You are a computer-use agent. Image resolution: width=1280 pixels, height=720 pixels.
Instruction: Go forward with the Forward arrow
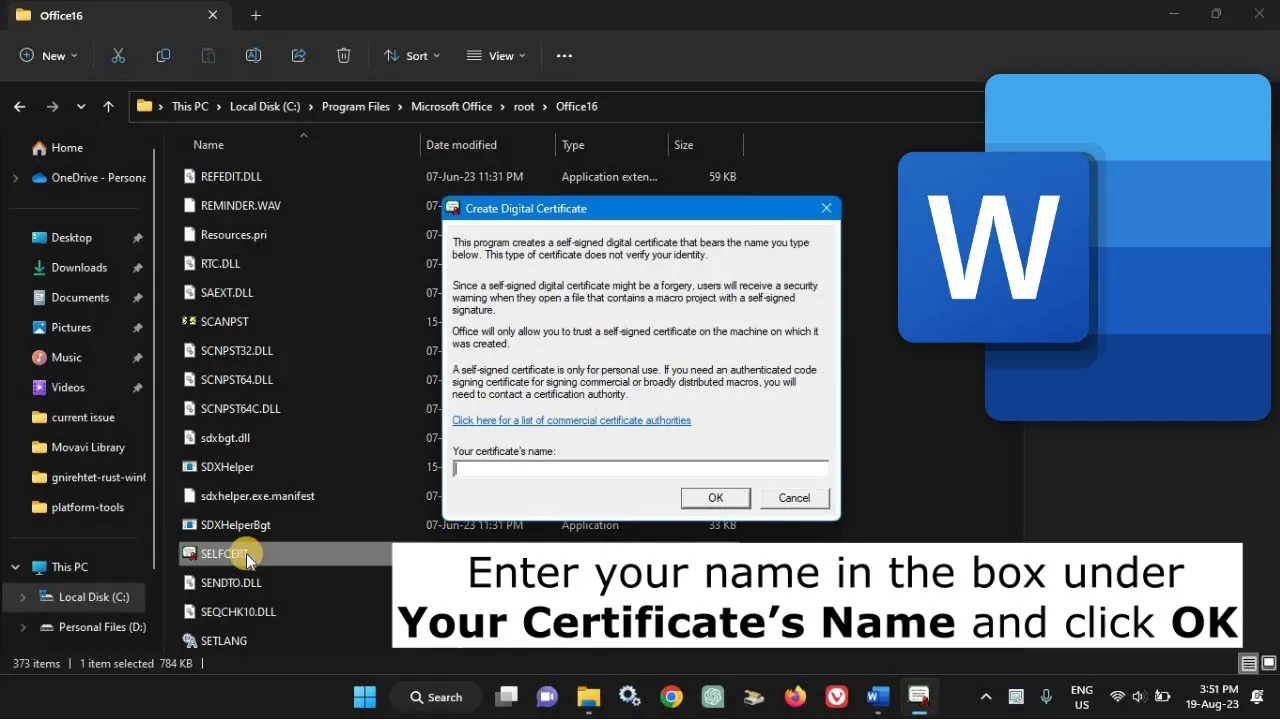coord(52,106)
